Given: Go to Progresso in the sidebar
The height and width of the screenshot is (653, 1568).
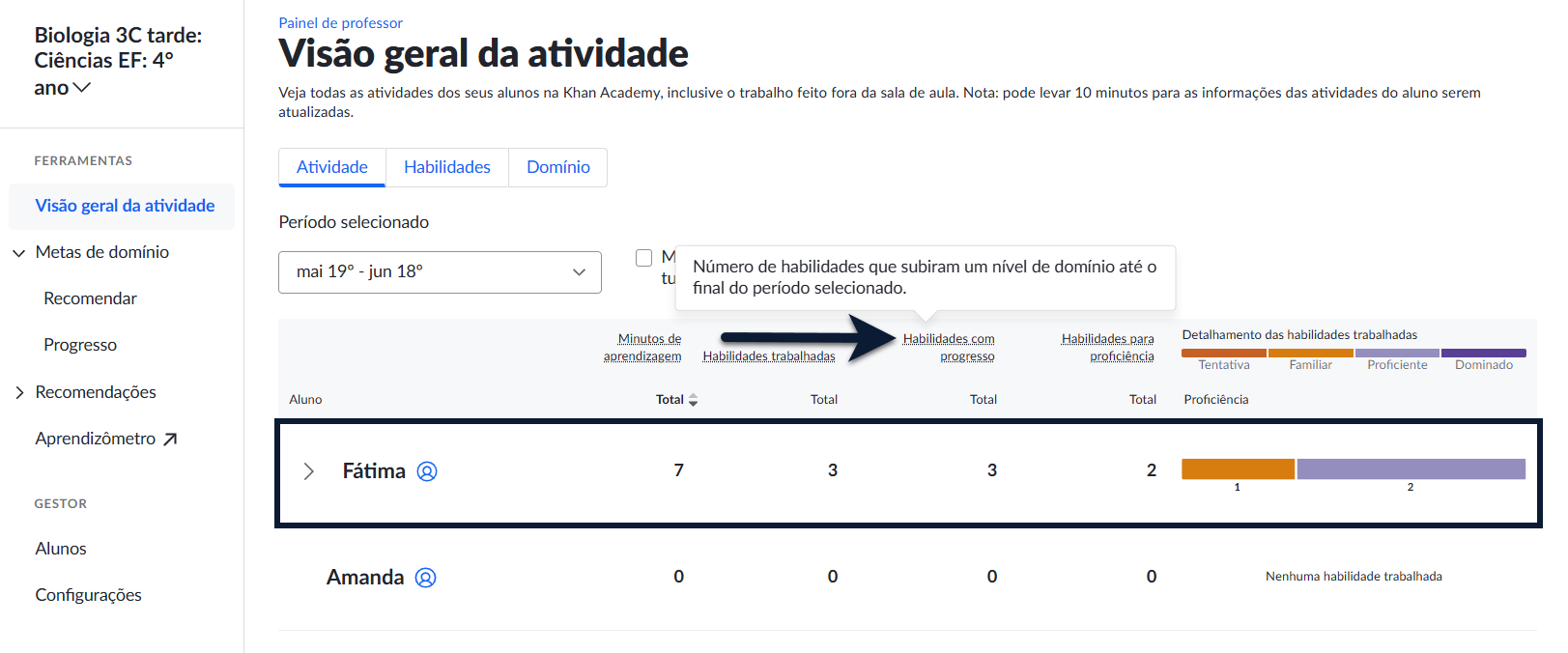Looking at the screenshot, I should click(80, 345).
